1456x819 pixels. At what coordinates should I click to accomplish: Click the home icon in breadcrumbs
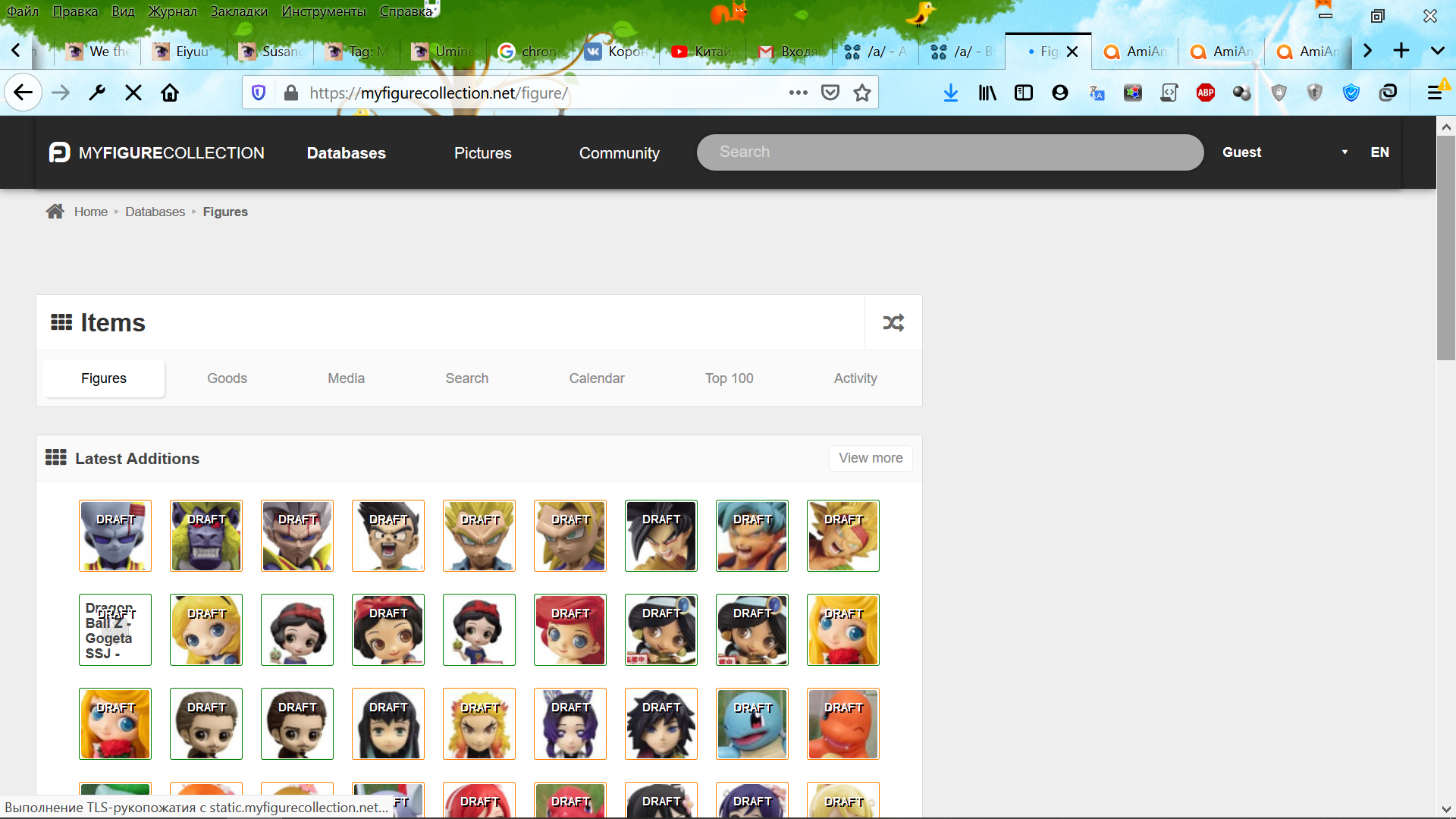tap(55, 212)
